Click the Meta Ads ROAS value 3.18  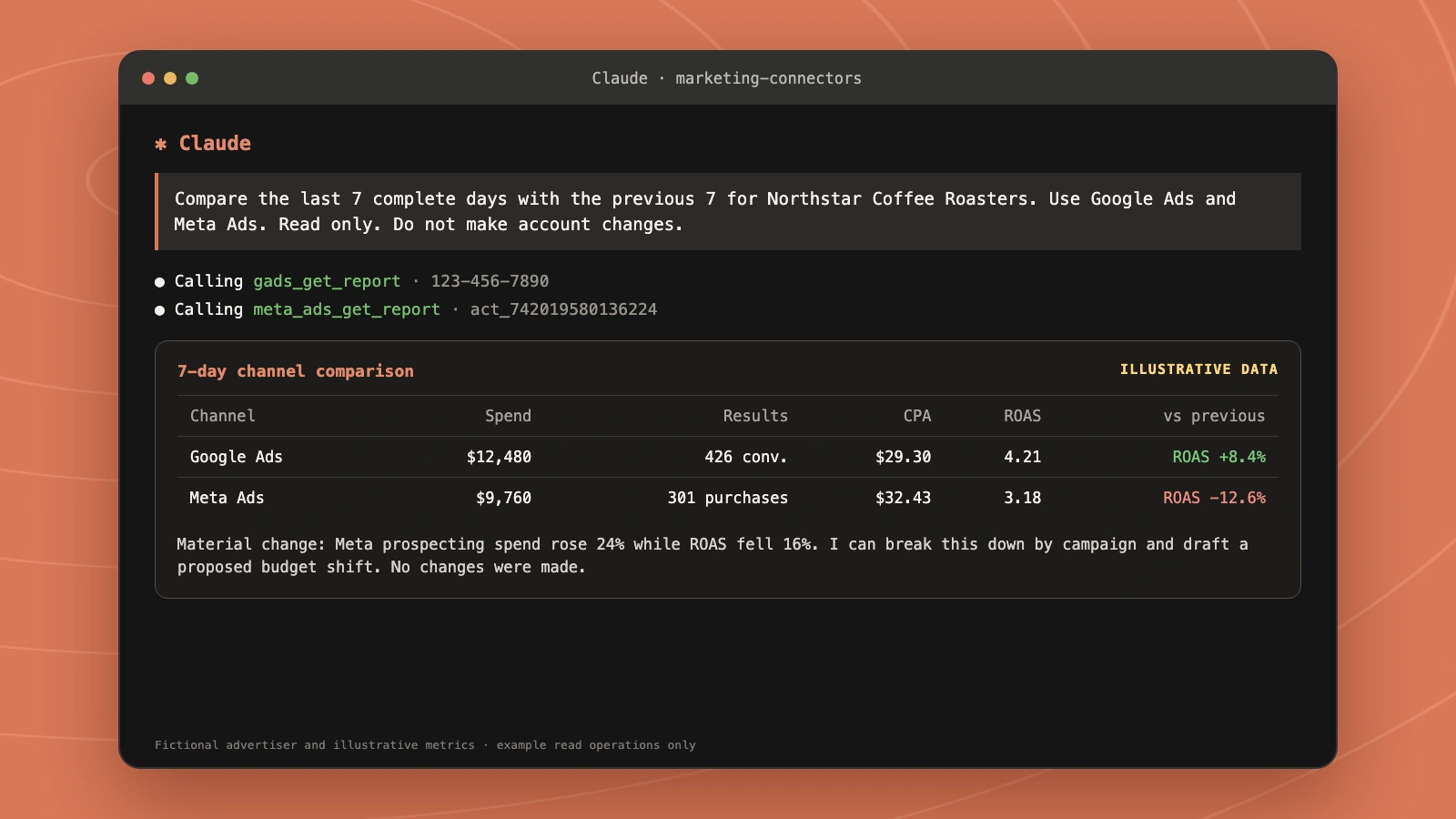point(1022,498)
